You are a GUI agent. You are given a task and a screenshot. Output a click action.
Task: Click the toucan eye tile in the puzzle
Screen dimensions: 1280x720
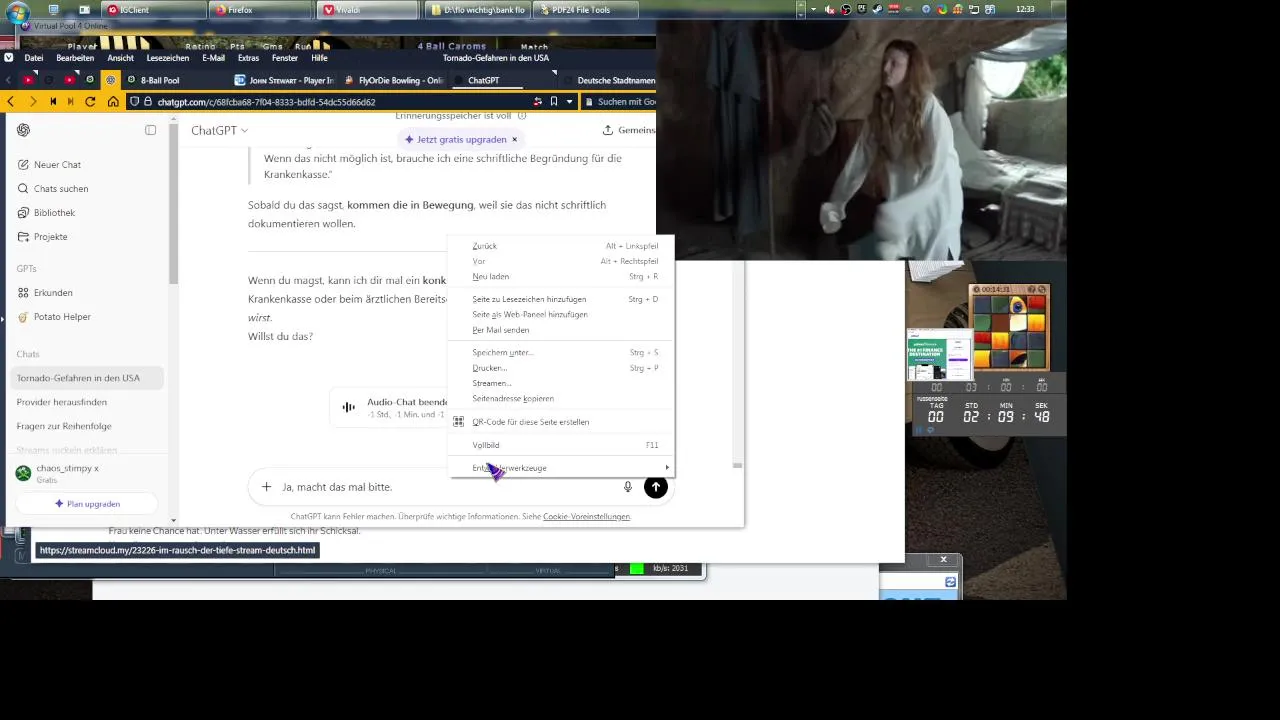[x=1017, y=306]
